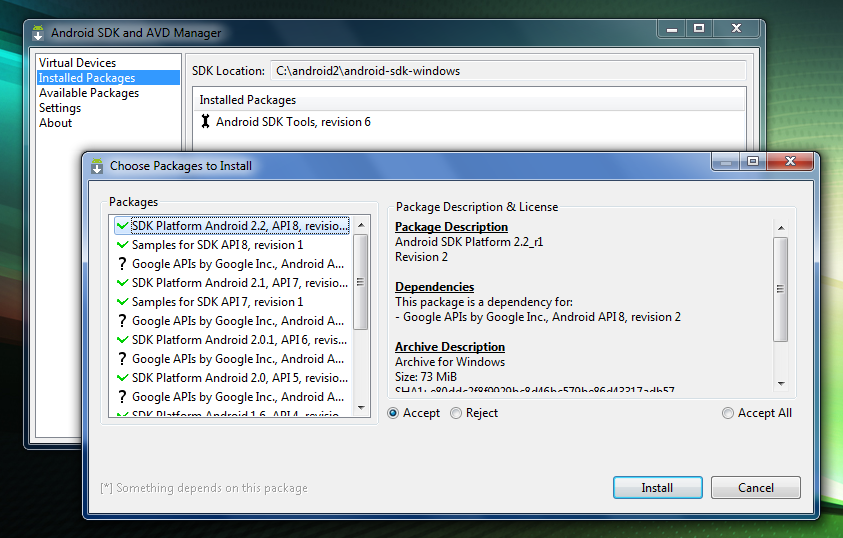
Task: Open Settings in the manager sidebar
Action: [x=60, y=108]
